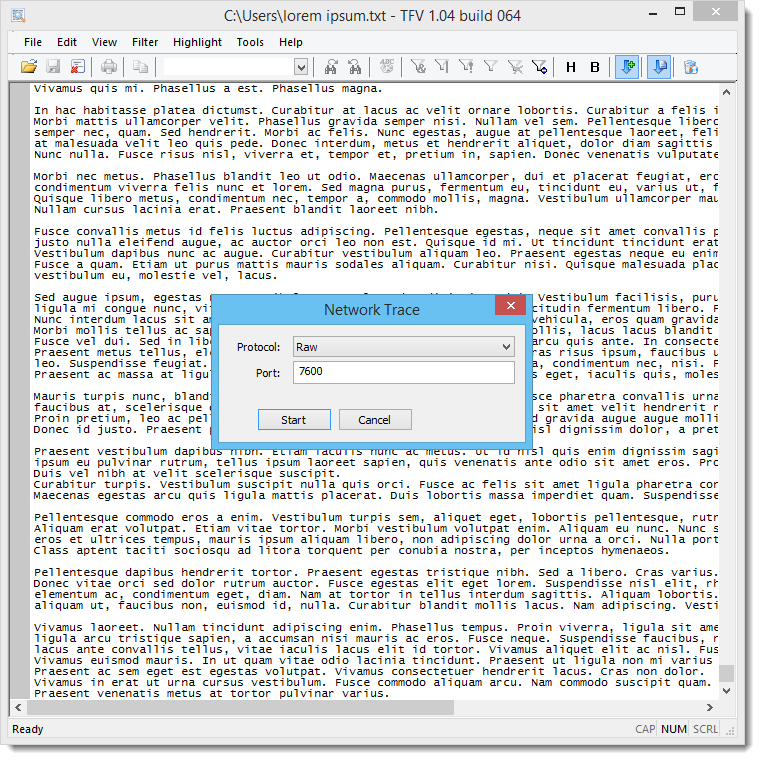Viewport: 760px width, 760px height.
Task: Click the vertical scrollbar down arrow
Action: (726, 690)
